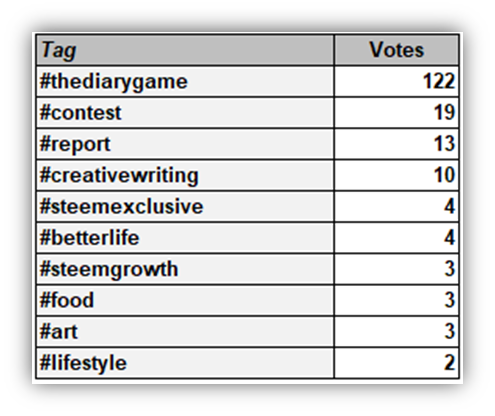The height and width of the screenshot is (416, 495).
Task: Click the votes cell beside #food
Action: pos(397,300)
